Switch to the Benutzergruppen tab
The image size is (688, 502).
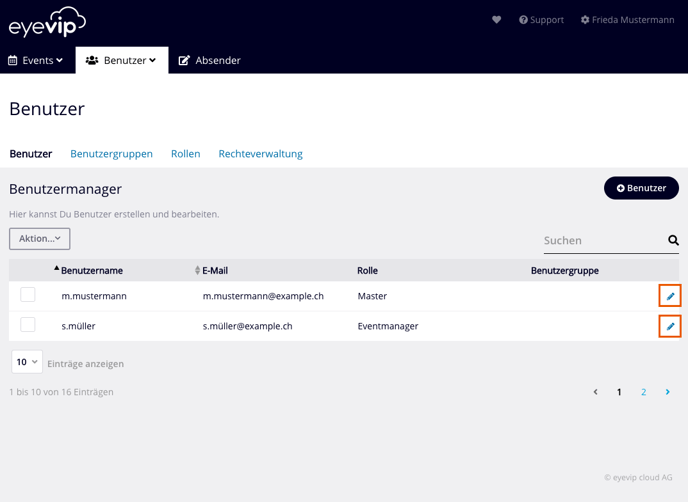point(111,154)
